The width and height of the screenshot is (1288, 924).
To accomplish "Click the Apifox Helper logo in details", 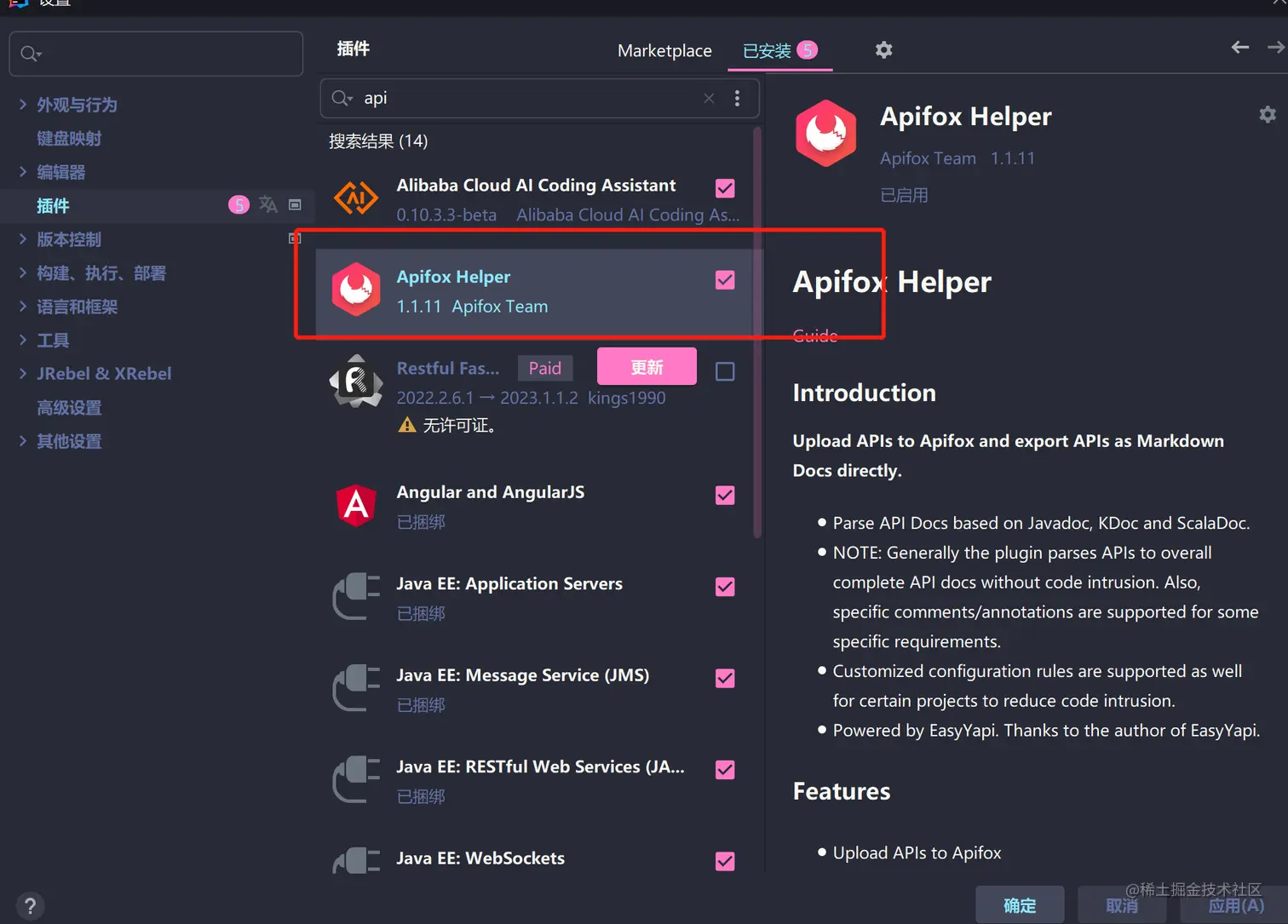I will [825, 133].
